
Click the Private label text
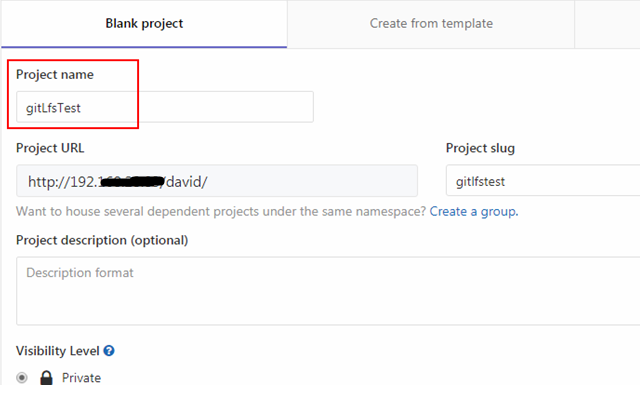[x=81, y=378]
